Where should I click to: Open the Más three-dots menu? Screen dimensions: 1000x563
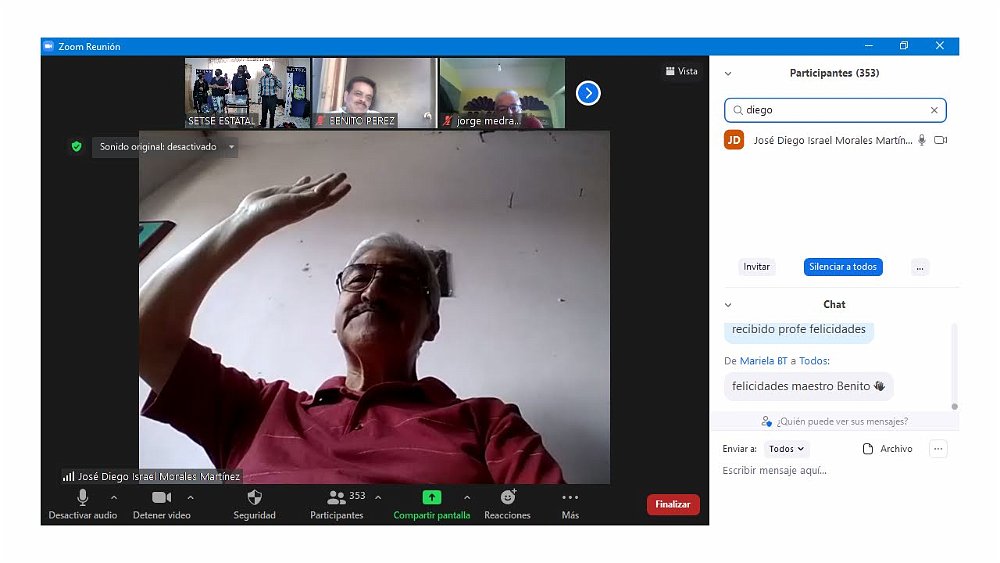pyautogui.click(x=570, y=498)
